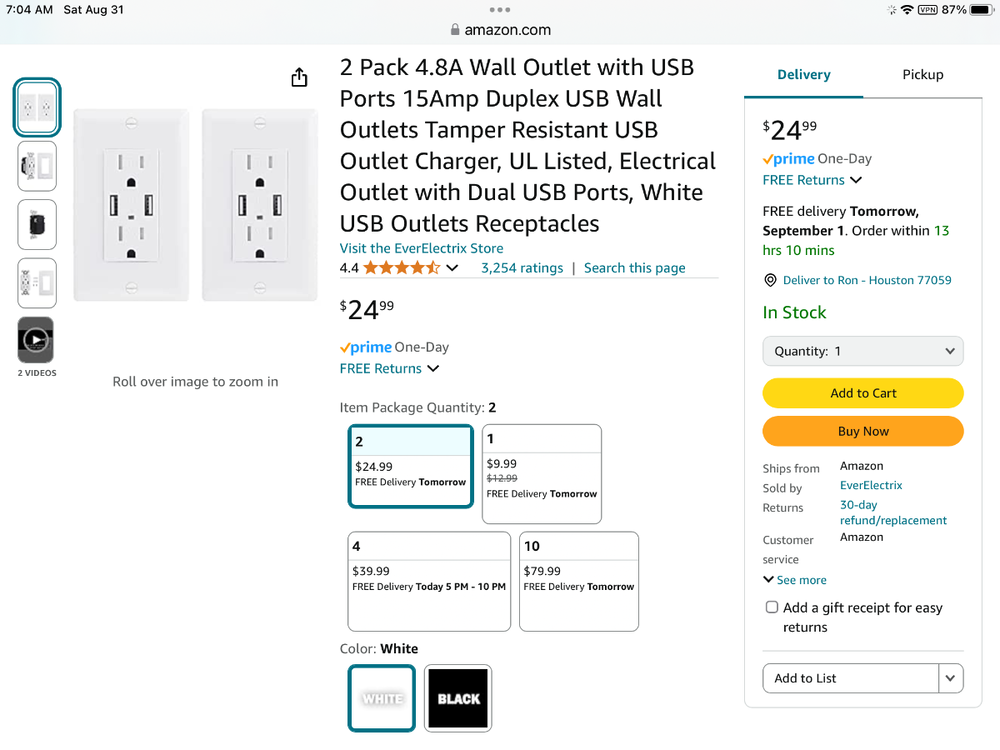Click the star rating graphic
The image size is (1000, 750).
pyautogui.click(x=401, y=268)
